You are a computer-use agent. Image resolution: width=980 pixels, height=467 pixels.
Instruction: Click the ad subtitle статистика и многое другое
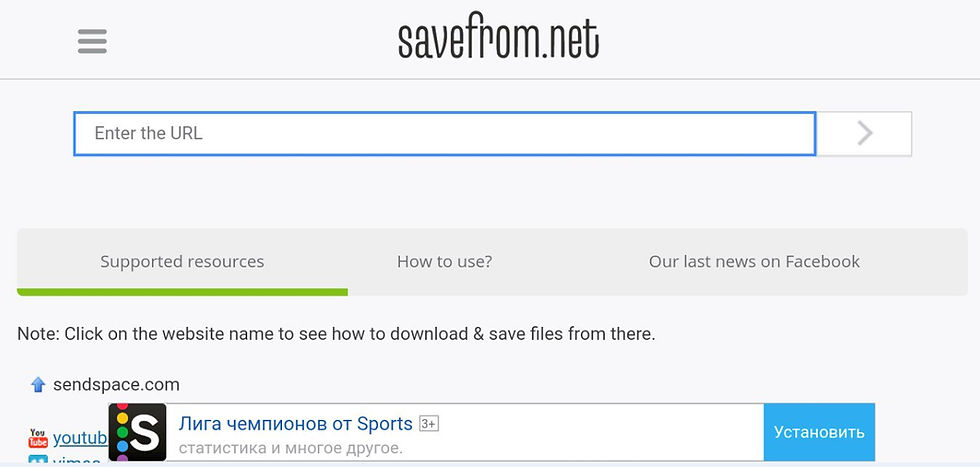pos(290,448)
